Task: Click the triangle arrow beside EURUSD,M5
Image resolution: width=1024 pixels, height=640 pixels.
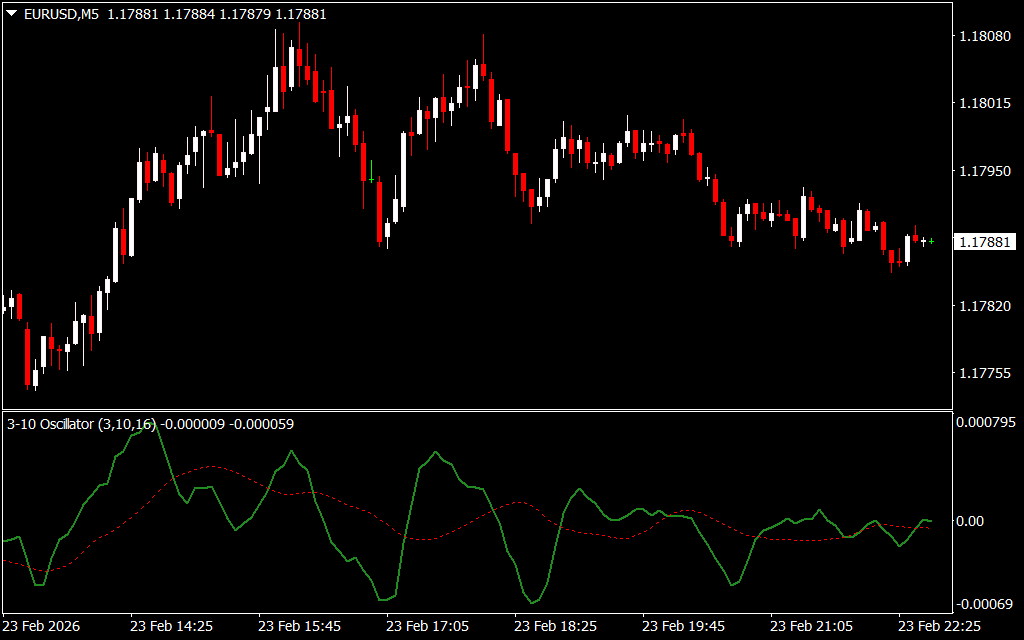Action: tap(11, 14)
